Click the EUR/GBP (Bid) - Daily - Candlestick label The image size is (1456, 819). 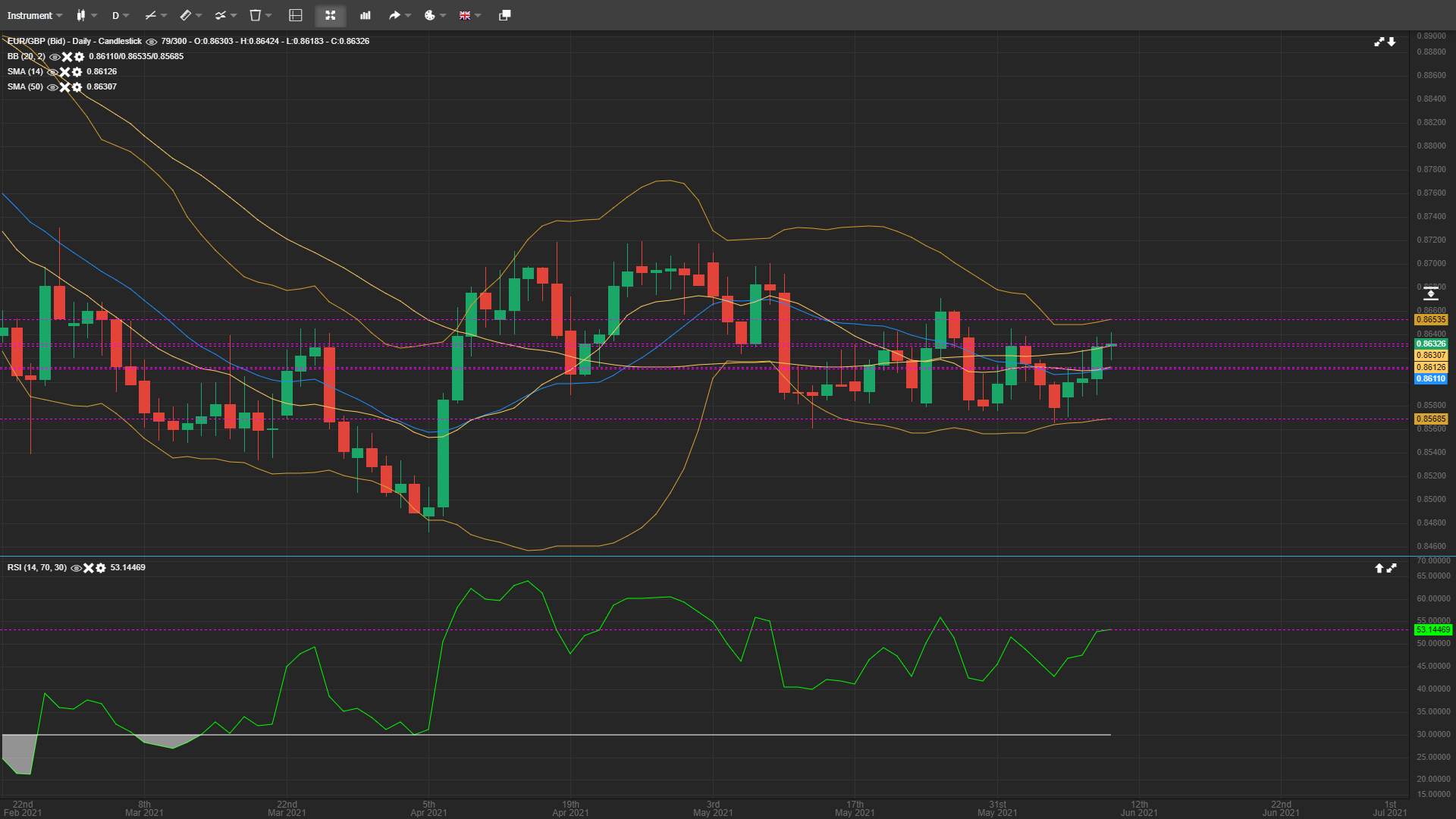click(x=74, y=42)
